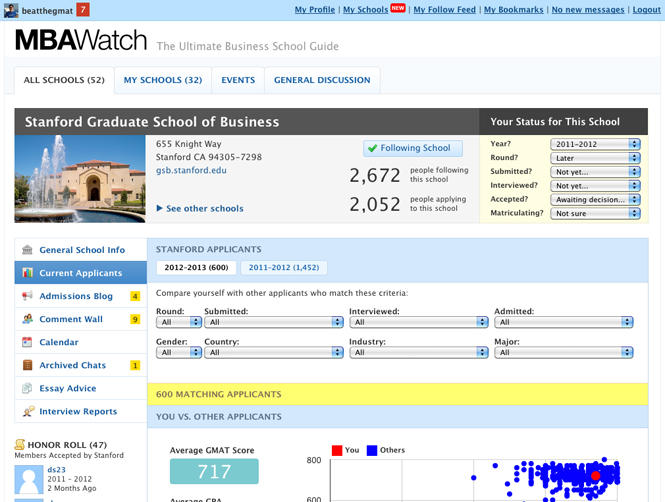This screenshot has width=665, height=502.
Task: Open the Industry filter dropdown
Action: point(419,352)
